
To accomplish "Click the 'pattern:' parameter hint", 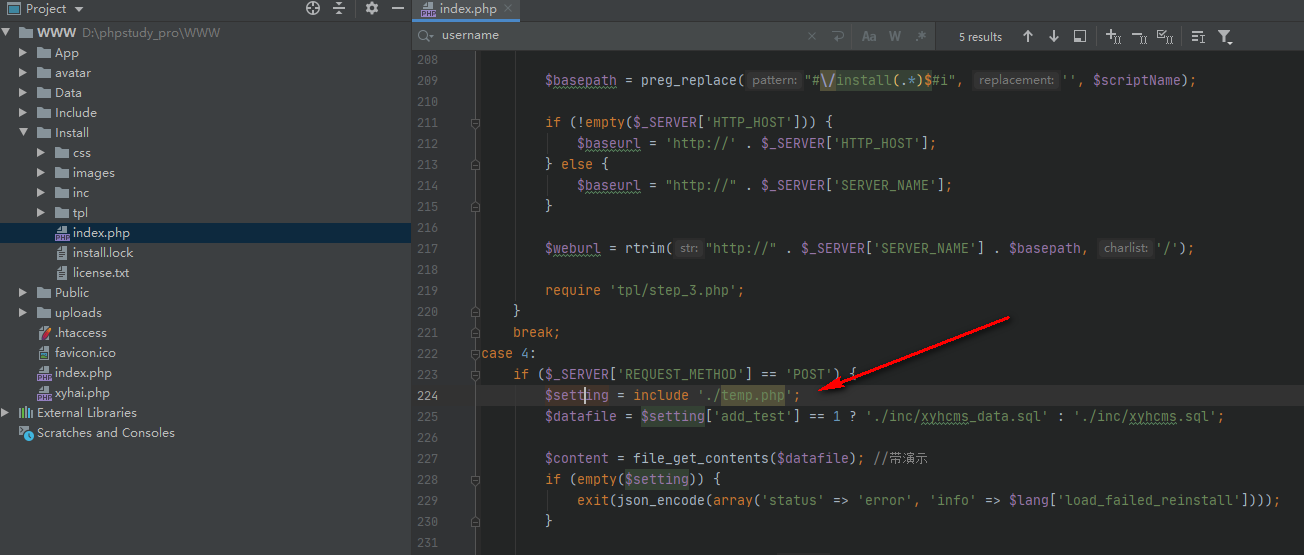I will pos(775,80).
